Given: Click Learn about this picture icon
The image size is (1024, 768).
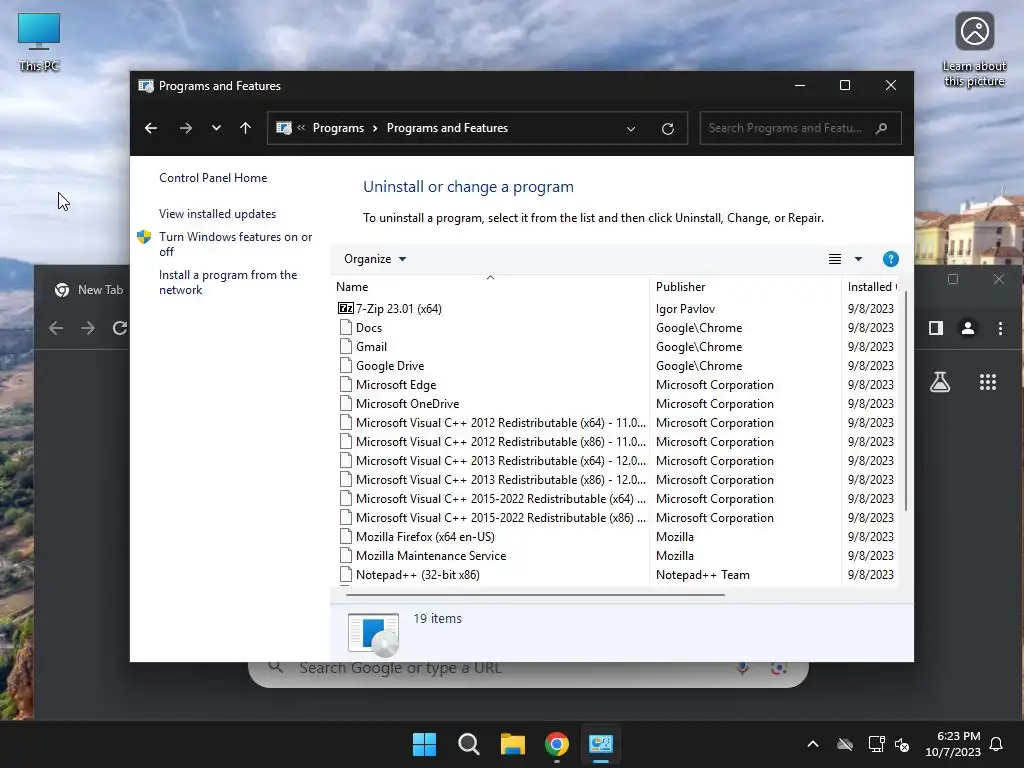Looking at the screenshot, I should pos(974,49).
